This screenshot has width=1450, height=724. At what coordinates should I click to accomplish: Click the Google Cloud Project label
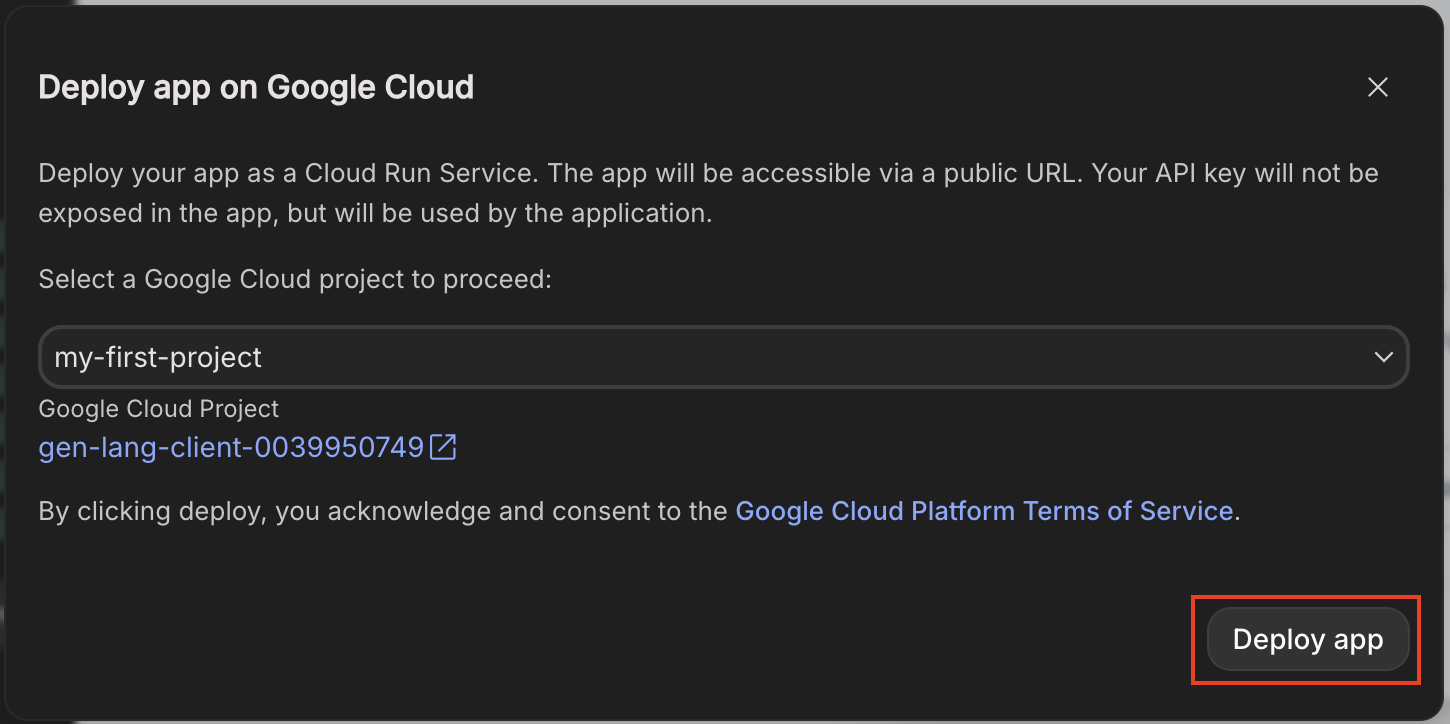pos(158,409)
